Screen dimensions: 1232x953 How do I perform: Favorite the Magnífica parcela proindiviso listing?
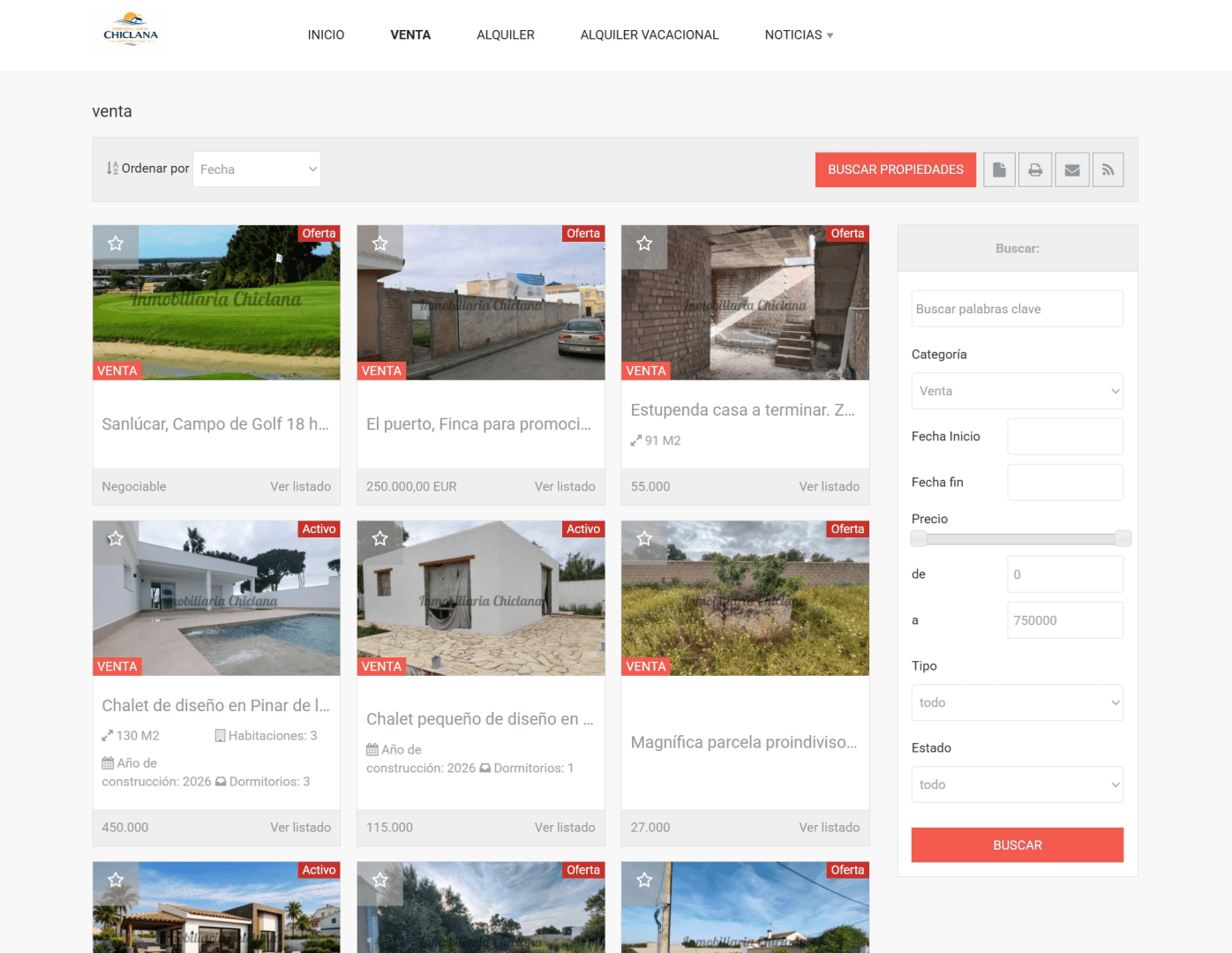pyautogui.click(x=645, y=539)
